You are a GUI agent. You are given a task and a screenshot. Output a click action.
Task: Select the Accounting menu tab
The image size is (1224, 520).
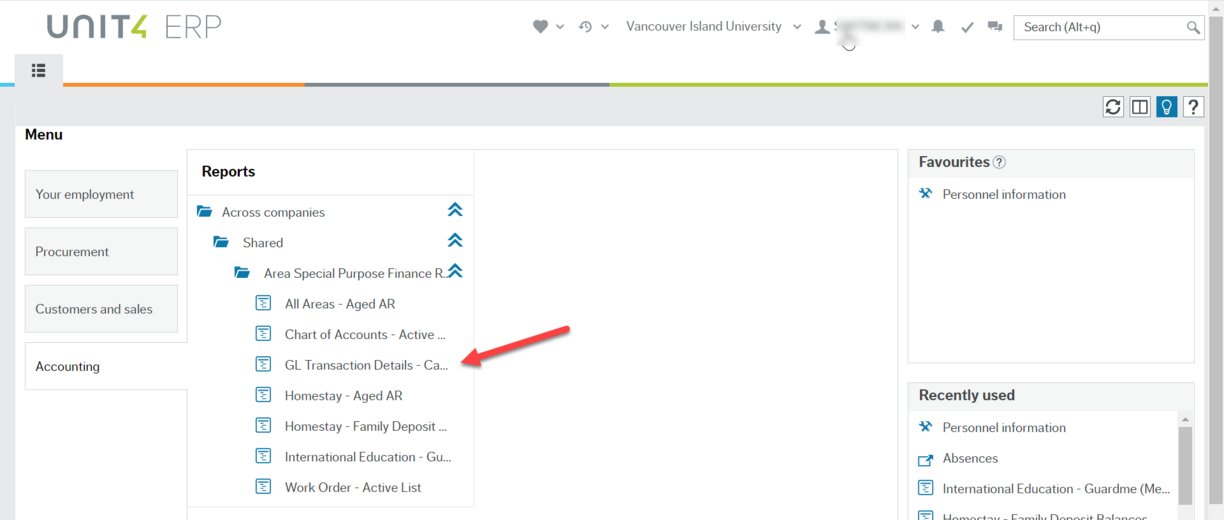pos(106,366)
